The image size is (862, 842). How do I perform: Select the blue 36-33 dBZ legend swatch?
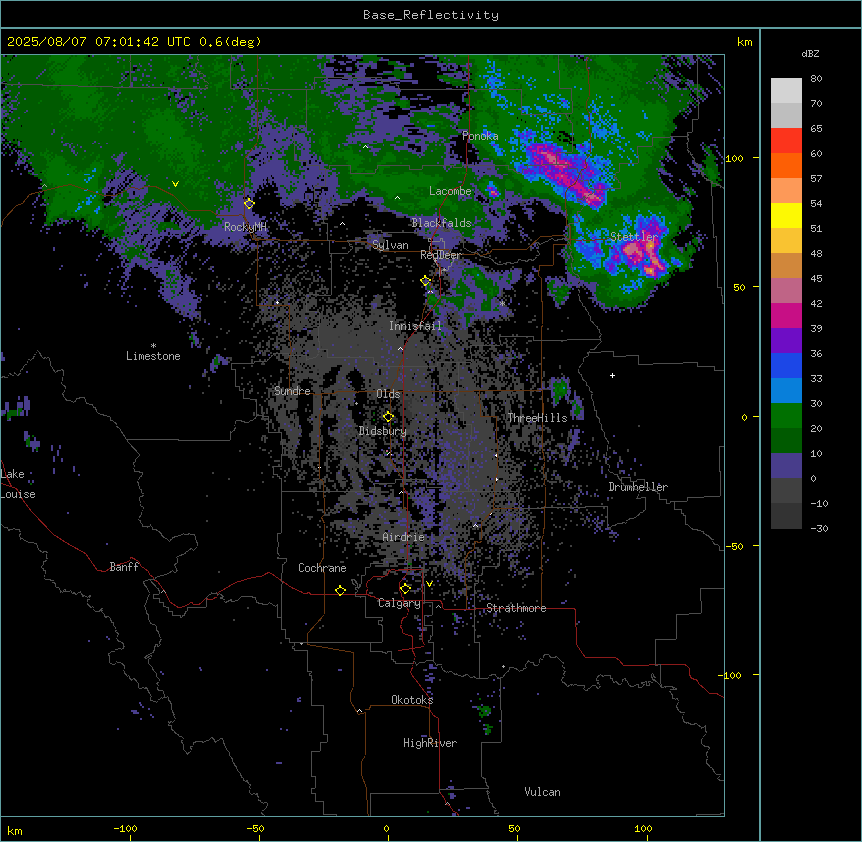pyautogui.click(x=786, y=365)
